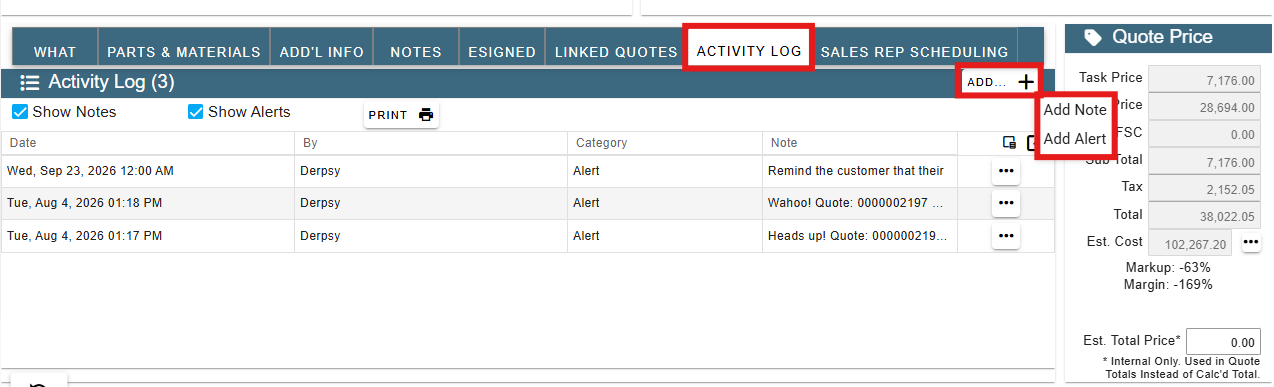Click the Markup: -63% text
The width and height of the screenshot is (1274, 387).
1168,268
